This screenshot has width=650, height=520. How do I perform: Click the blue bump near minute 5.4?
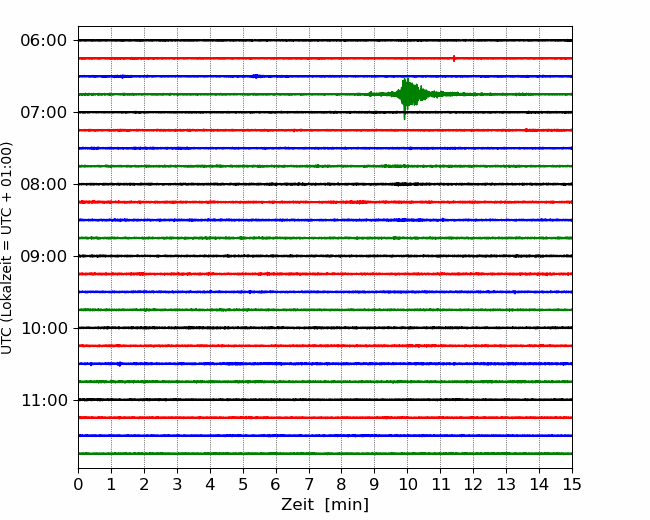256,76
